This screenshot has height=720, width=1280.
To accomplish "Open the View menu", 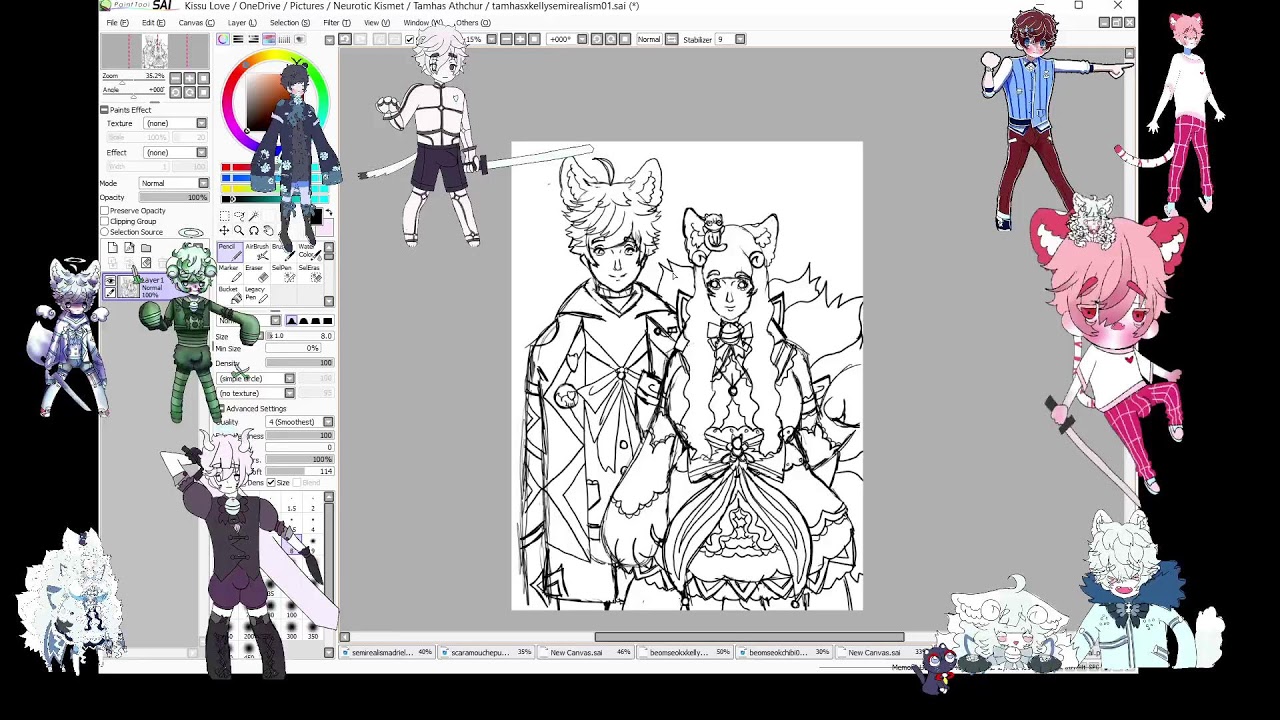I will point(376,22).
